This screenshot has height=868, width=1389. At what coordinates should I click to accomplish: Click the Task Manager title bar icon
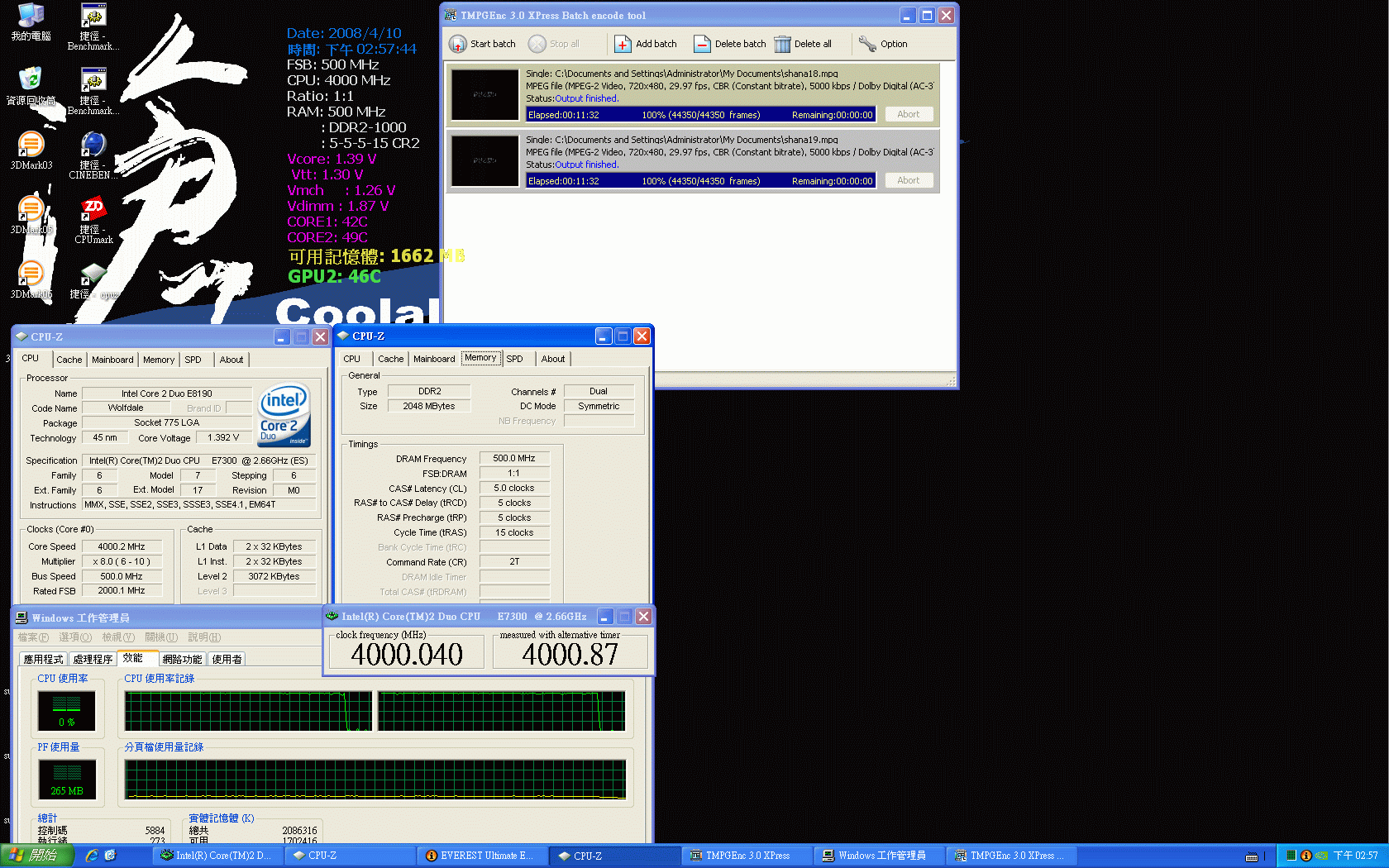click(22, 618)
